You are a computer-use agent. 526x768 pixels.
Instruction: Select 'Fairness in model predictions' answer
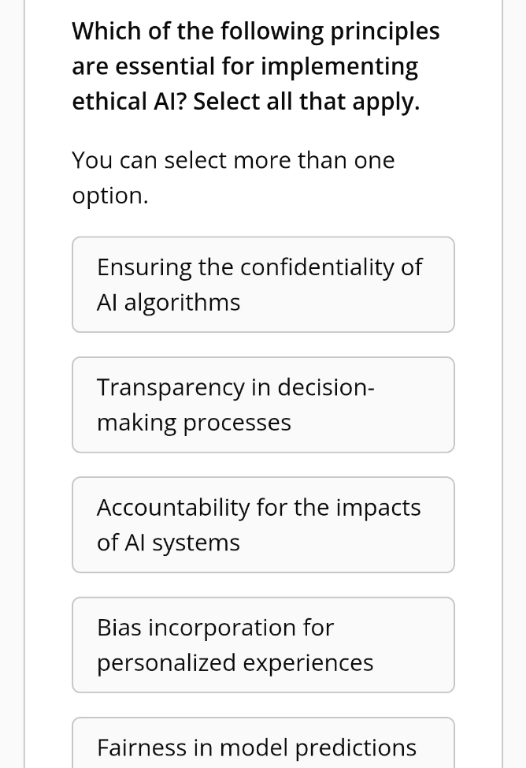click(x=263, y=743)
